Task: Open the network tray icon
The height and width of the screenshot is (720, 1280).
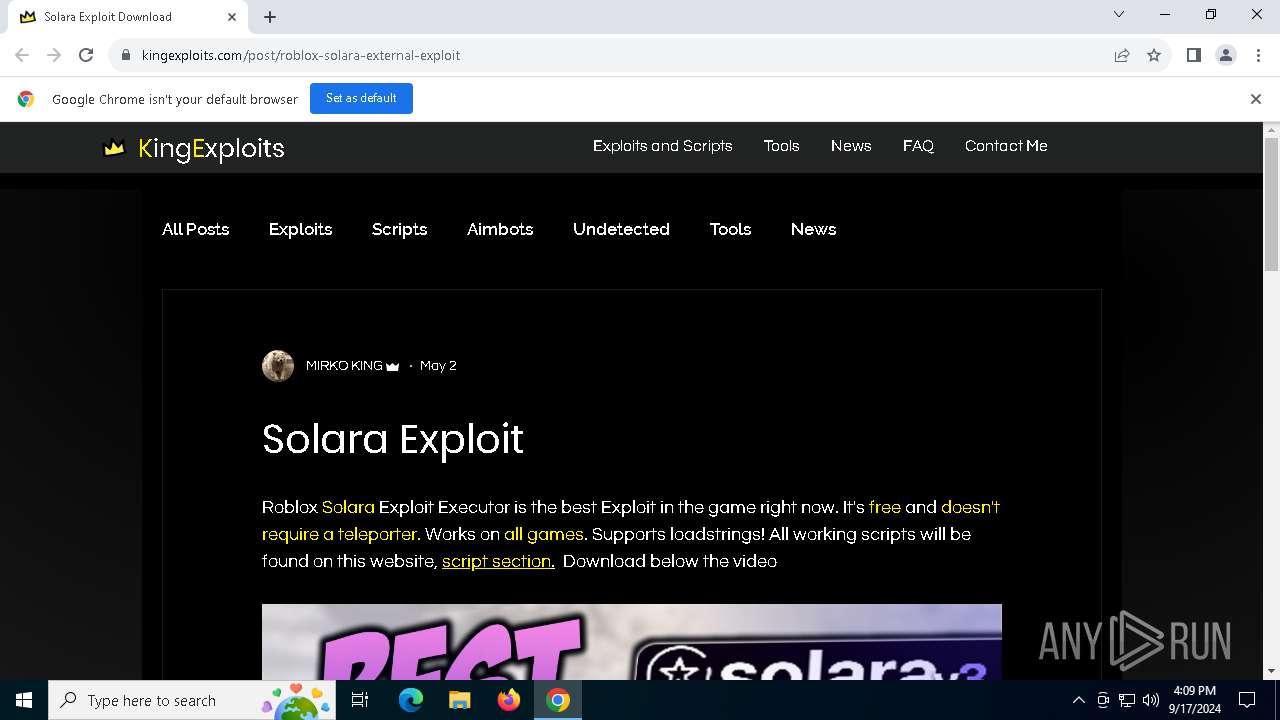Action: coord(1127,700)
